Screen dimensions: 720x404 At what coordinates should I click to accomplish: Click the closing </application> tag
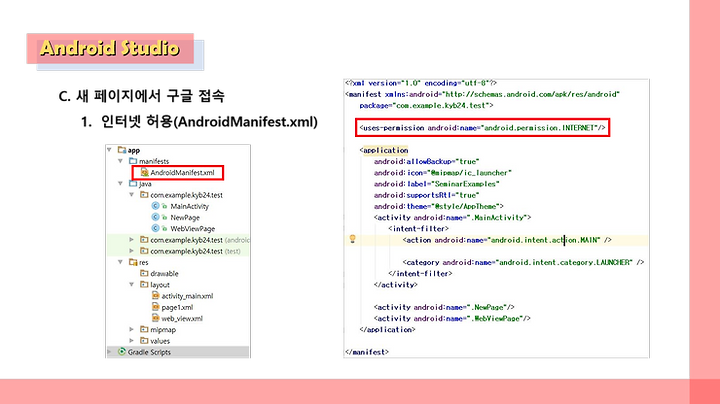coord(387,330)
